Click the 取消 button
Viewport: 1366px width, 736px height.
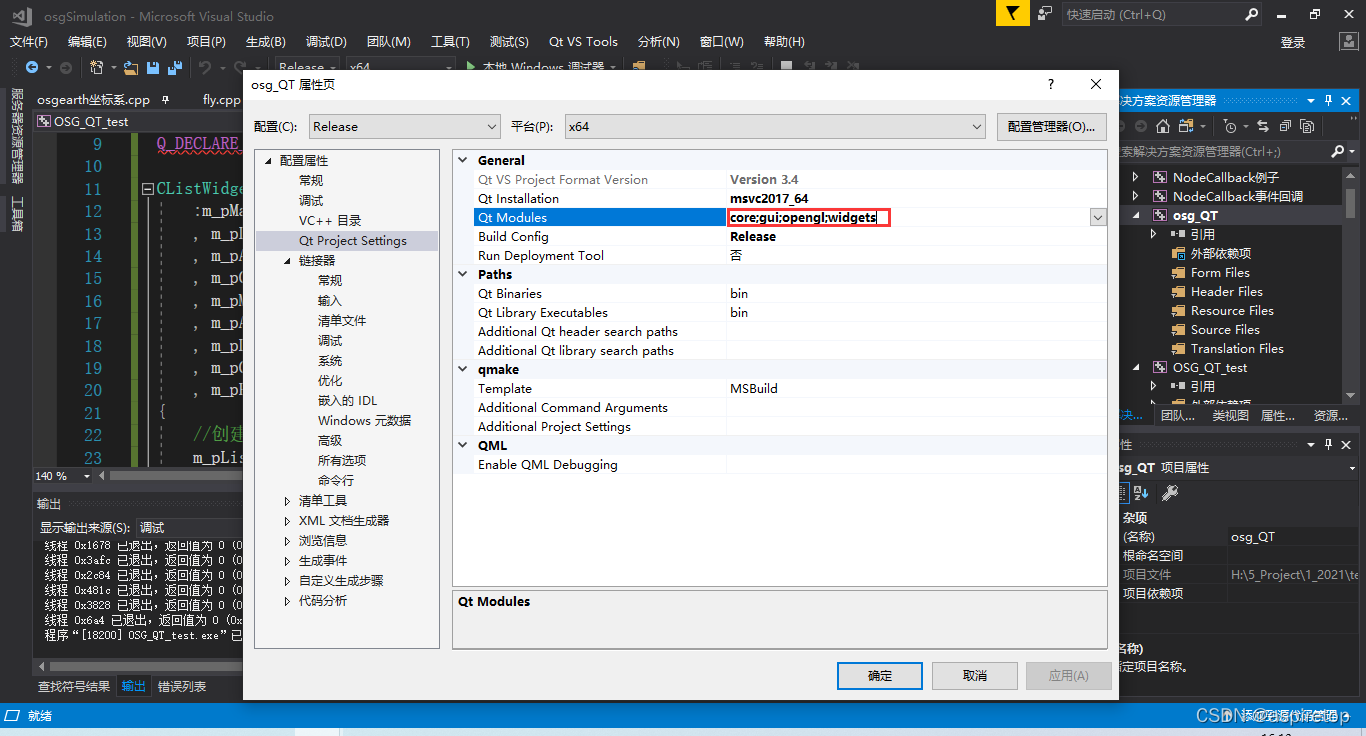pos(975,676)
